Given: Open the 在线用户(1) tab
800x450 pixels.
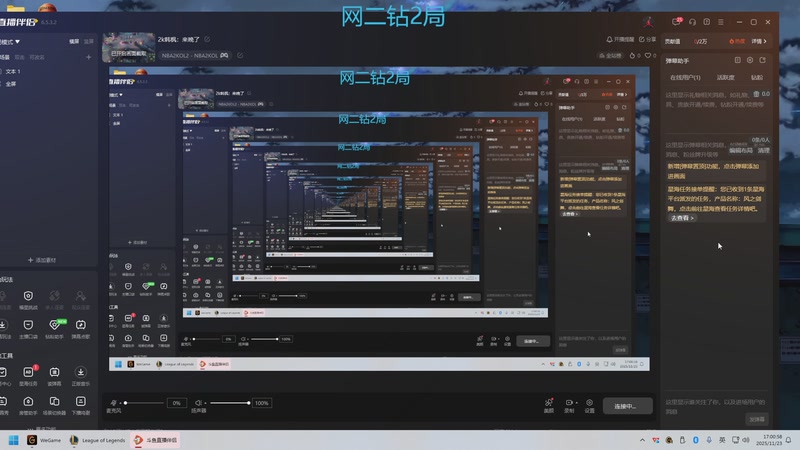Looking at the screenshot, I should 685,78.
